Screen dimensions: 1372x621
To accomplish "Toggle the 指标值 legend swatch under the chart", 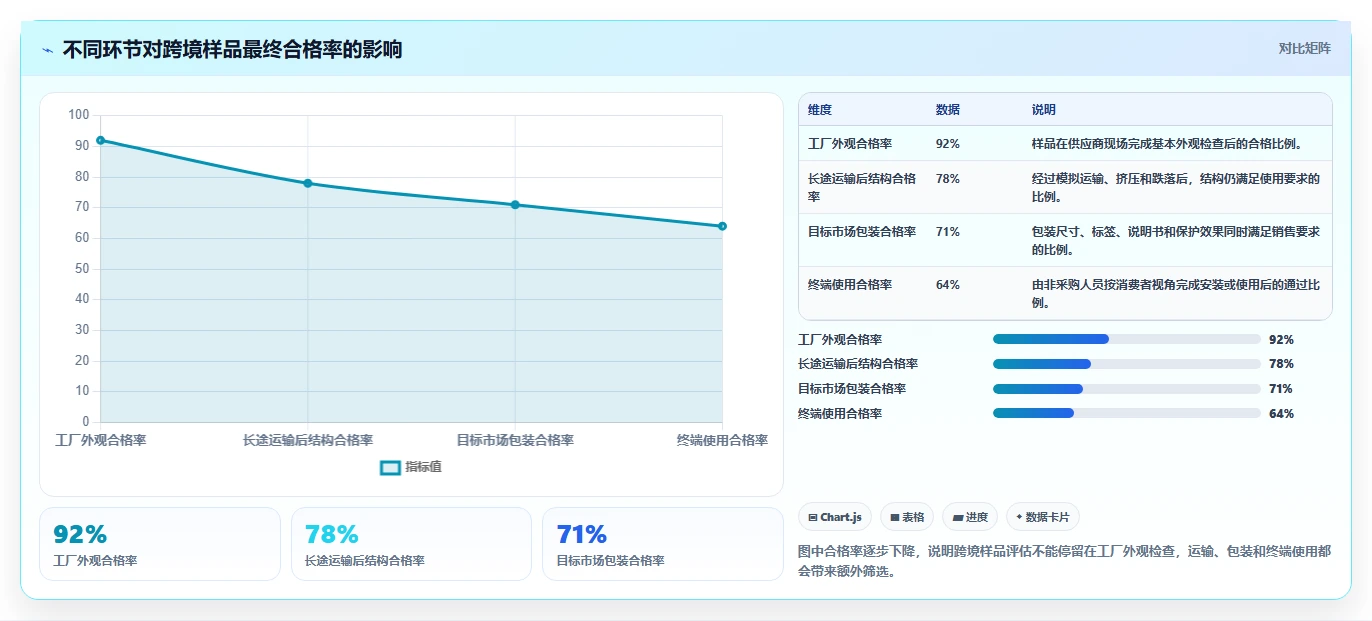I will (x=390, y=468).
